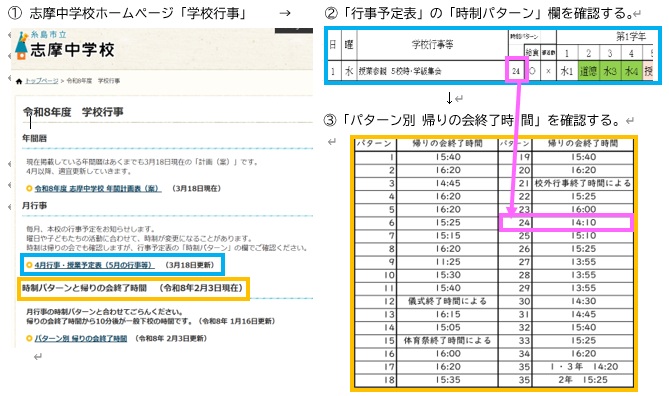669x396 pixels.
Task: Click pattern number 19 in time table
Action: [x=516, y=157]
